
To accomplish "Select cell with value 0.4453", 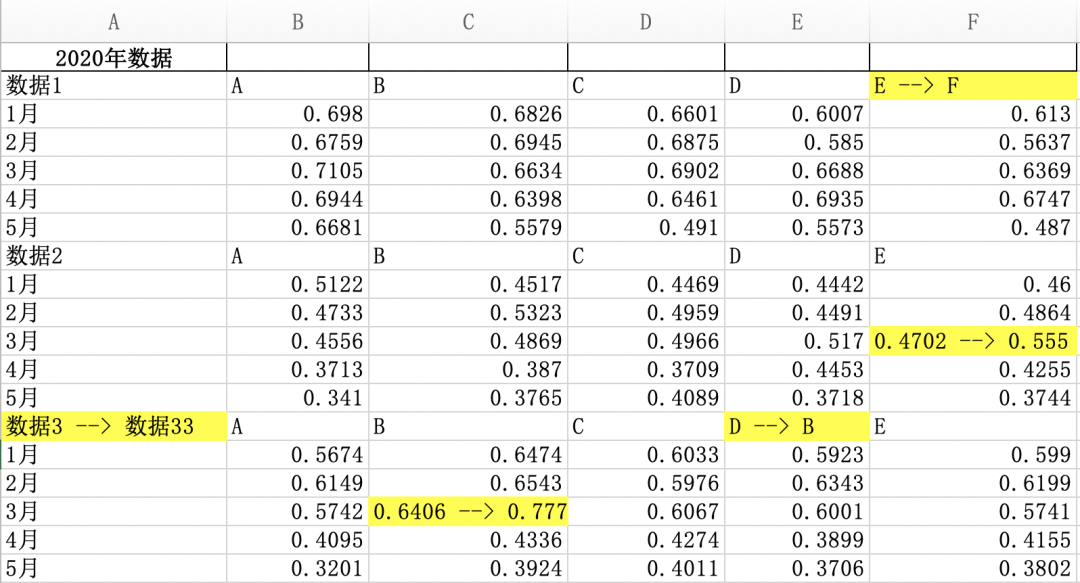I will pos(797,369).
